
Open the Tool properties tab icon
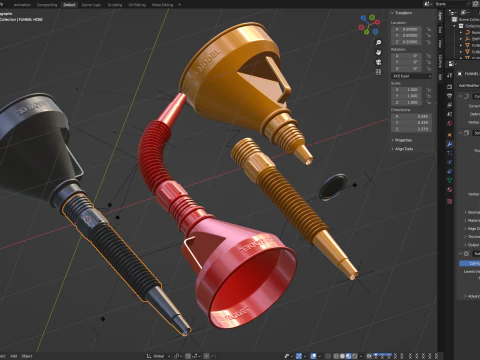click(x=449, y=75)
